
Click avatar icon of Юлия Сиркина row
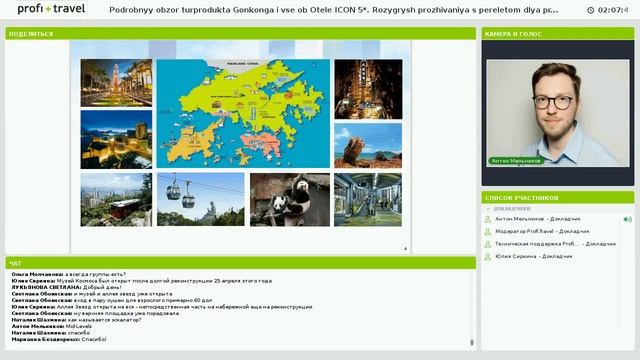pos(487,256)
